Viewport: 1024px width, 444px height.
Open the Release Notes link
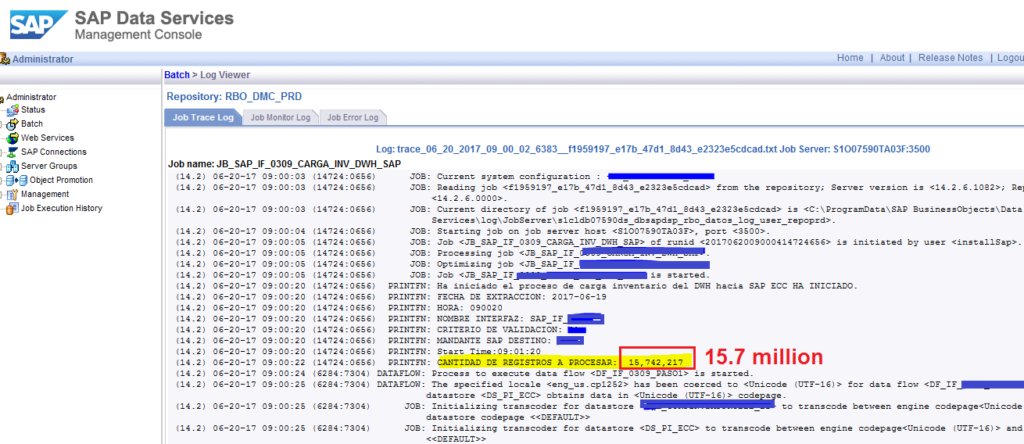[950, 58]
